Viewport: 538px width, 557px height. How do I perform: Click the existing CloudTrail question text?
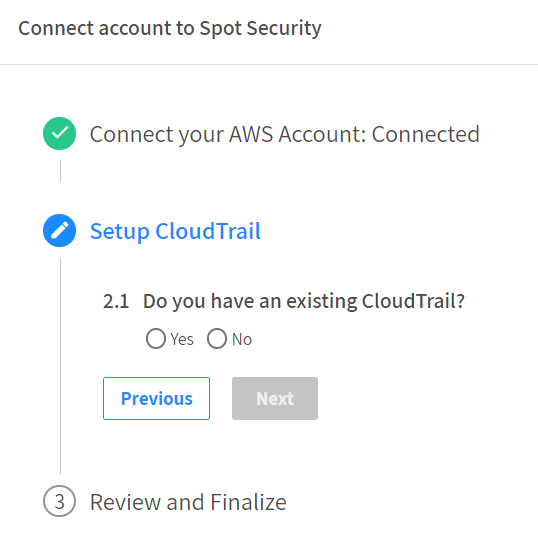pos(304,301)
